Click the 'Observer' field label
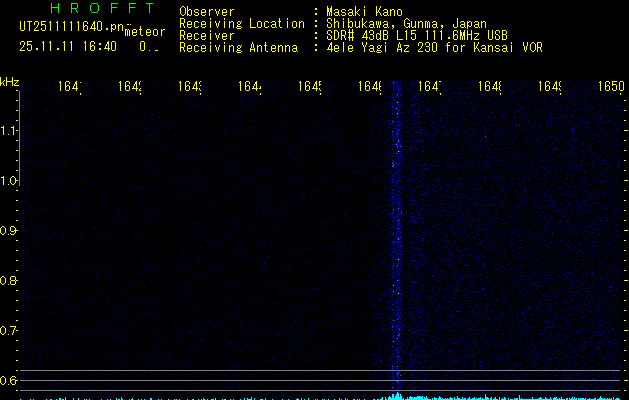The height and width of the screenshot is (400, 629). (207, 12)
